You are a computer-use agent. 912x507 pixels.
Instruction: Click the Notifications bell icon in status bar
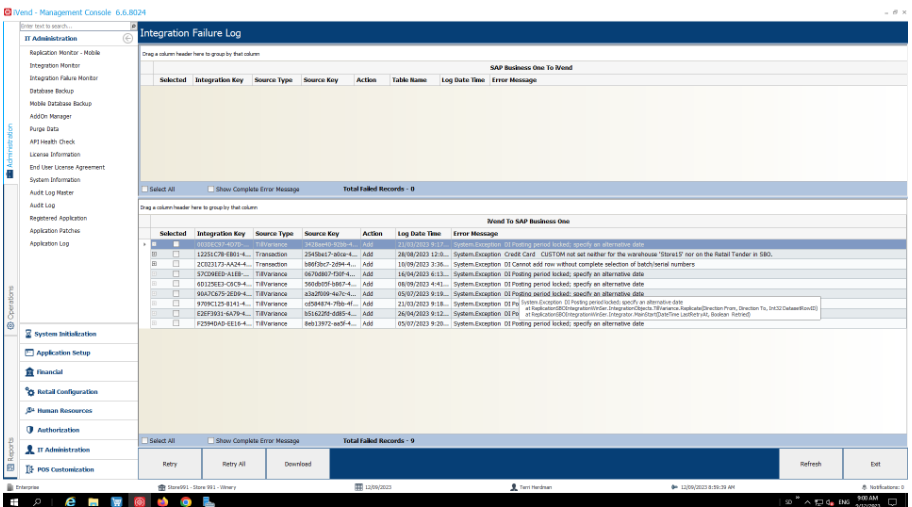point(864,487)
